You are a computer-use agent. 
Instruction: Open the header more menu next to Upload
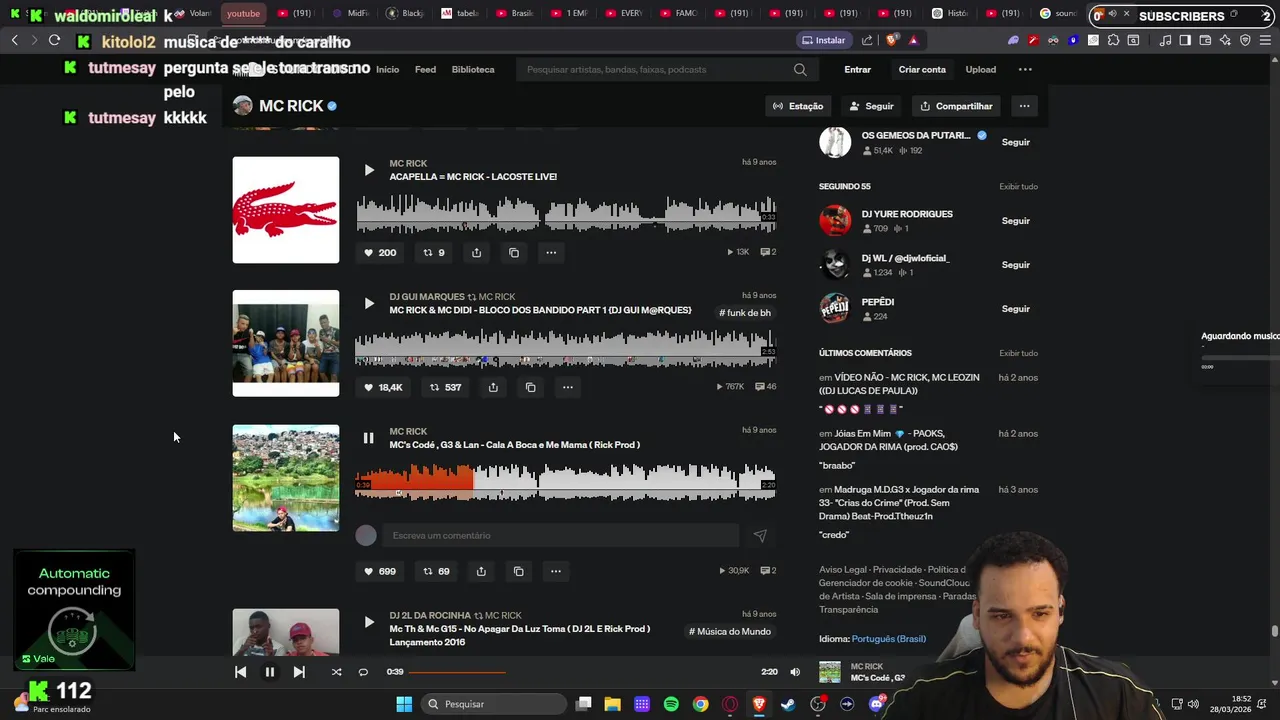(x=1025, y=70)
